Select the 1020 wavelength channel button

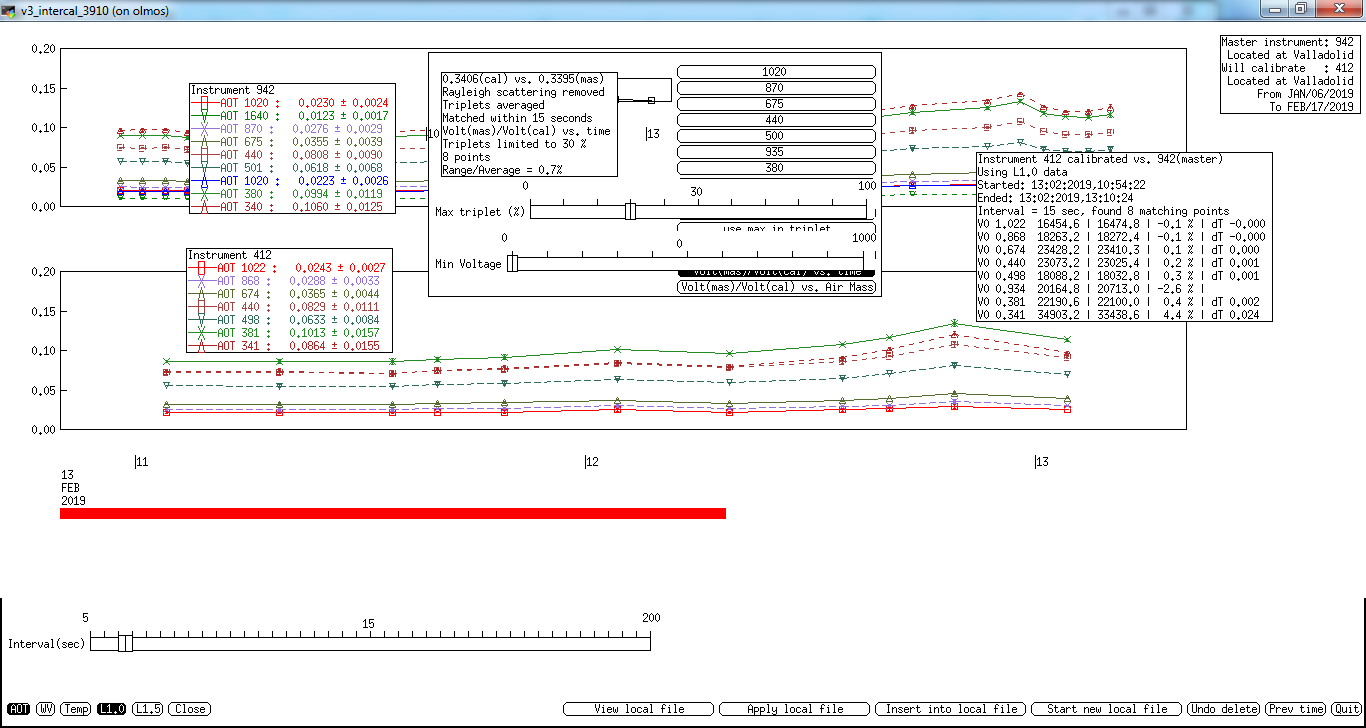(776, 72)
